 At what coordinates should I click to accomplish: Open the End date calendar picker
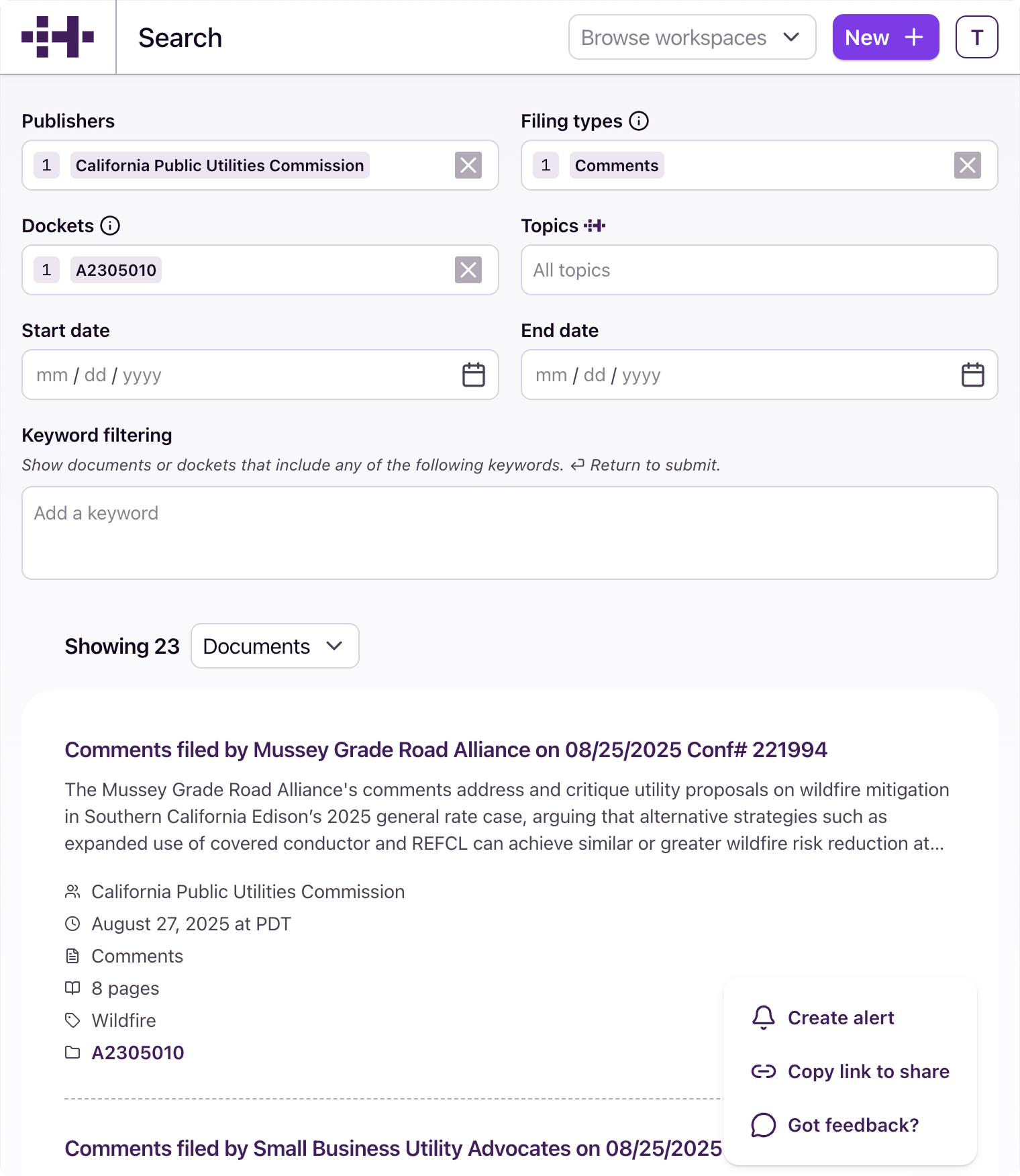[x=972, y=375]
